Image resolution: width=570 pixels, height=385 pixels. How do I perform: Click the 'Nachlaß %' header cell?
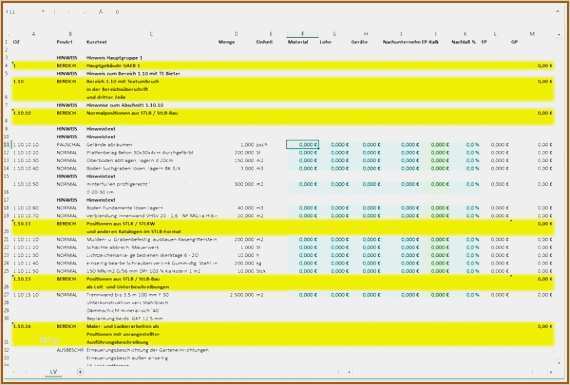463,42
